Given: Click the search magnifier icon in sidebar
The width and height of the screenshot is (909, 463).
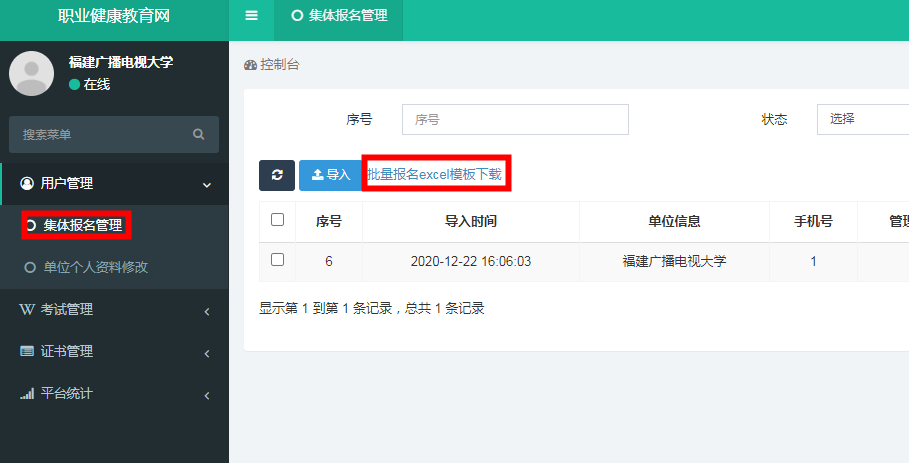Looking at the screenshot, I should (199, 134).
